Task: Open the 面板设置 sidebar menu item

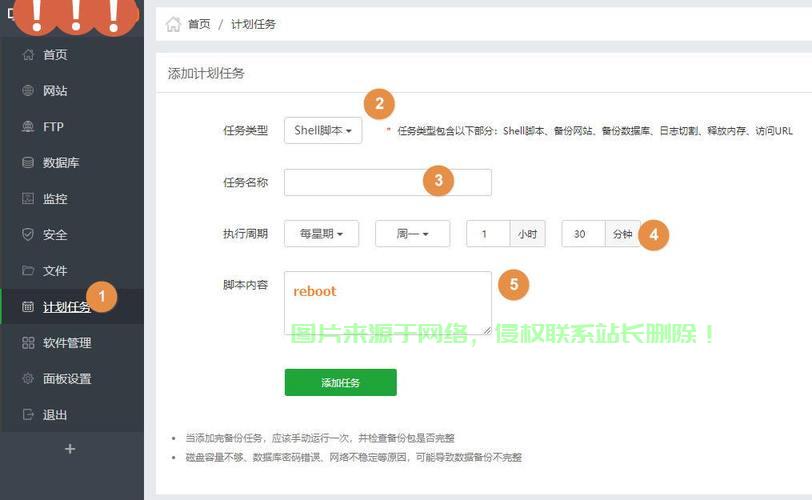Action: pyautogui.click(x=72, y=378)
